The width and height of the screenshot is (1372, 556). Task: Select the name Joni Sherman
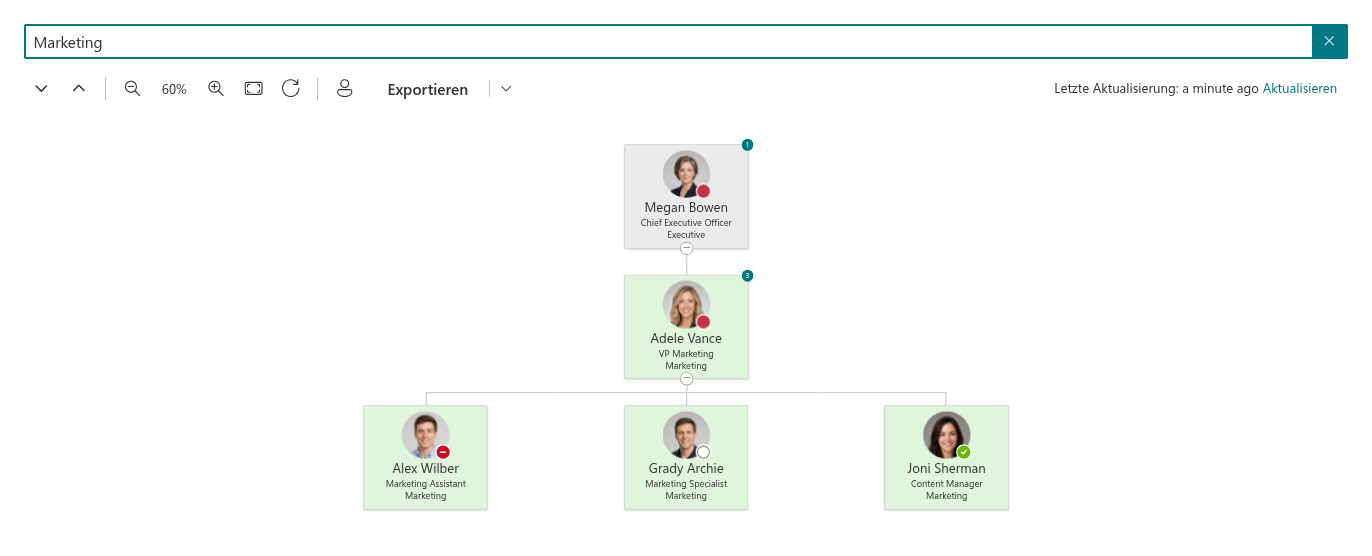(947, 468)
